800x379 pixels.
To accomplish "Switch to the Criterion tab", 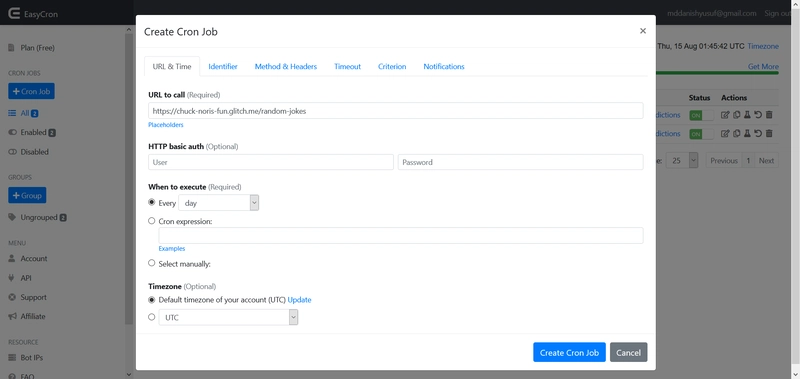I will [x=392, y=67].
